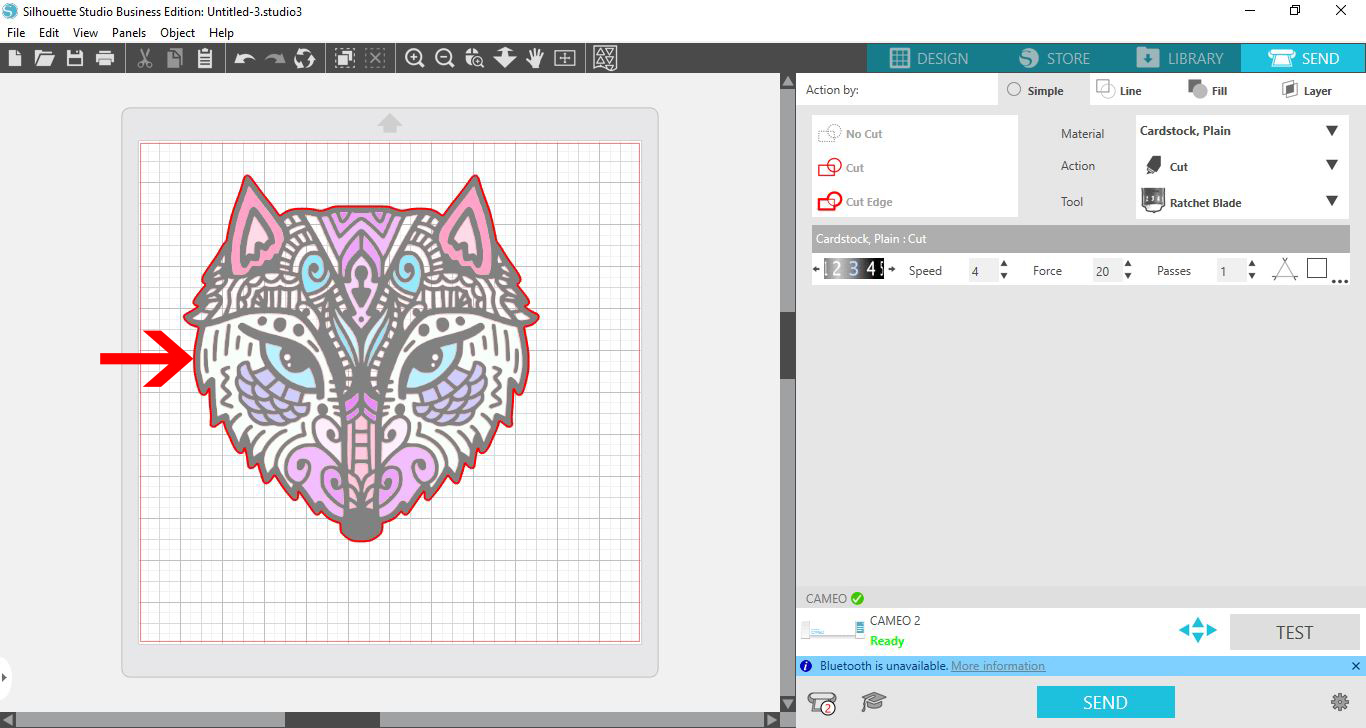This screenshot has height=728, width=1366.
Task: Click the Force input field
Action: [x=1106, y=270]
